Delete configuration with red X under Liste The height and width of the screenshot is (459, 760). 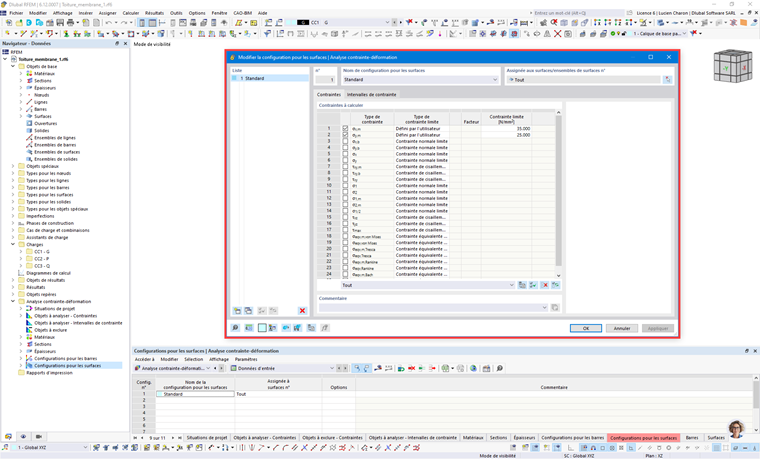[x=302, y=311]
